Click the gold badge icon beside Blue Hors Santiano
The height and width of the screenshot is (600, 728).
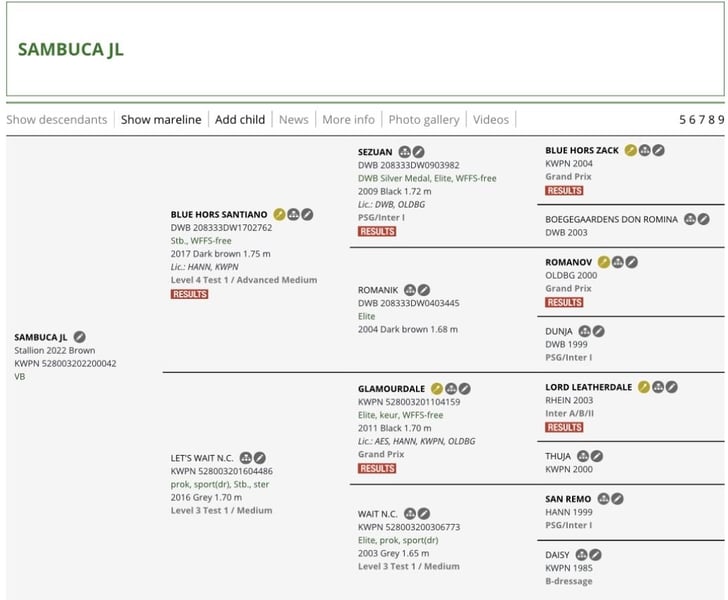click(279, 214)
